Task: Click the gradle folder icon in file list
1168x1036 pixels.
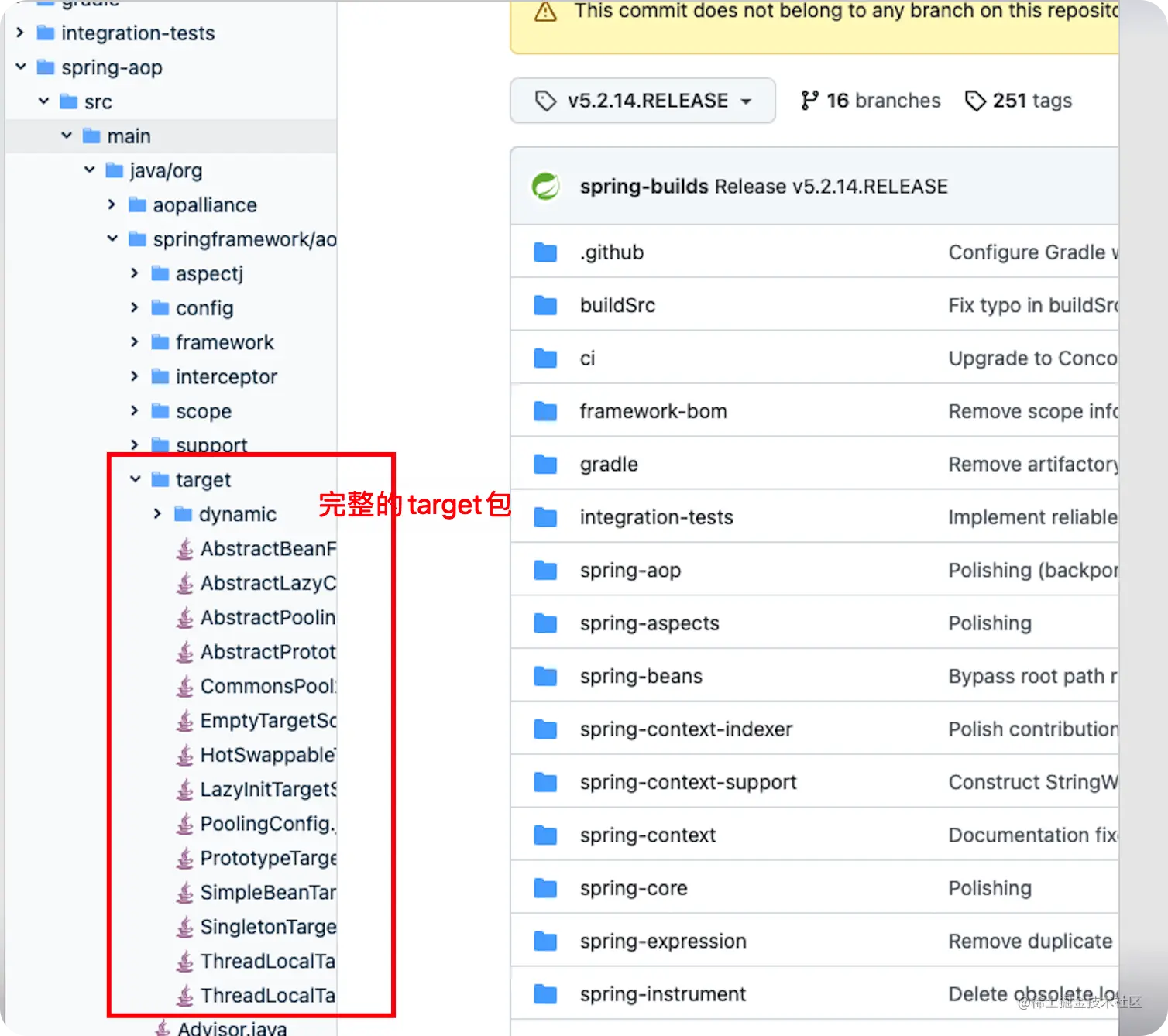Action: coord(545,465)
